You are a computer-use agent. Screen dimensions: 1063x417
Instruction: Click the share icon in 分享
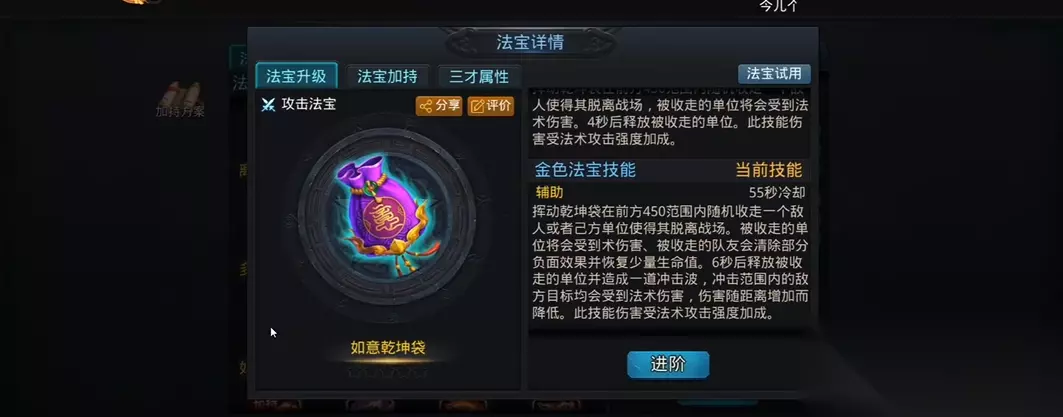[x=426, y=106]
